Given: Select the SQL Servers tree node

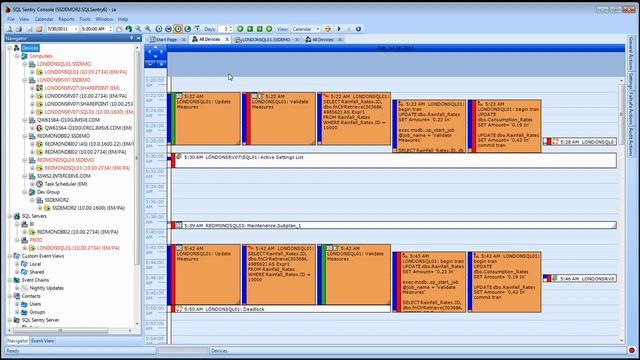Looking at the screenshot, I should tap(34, 216).
